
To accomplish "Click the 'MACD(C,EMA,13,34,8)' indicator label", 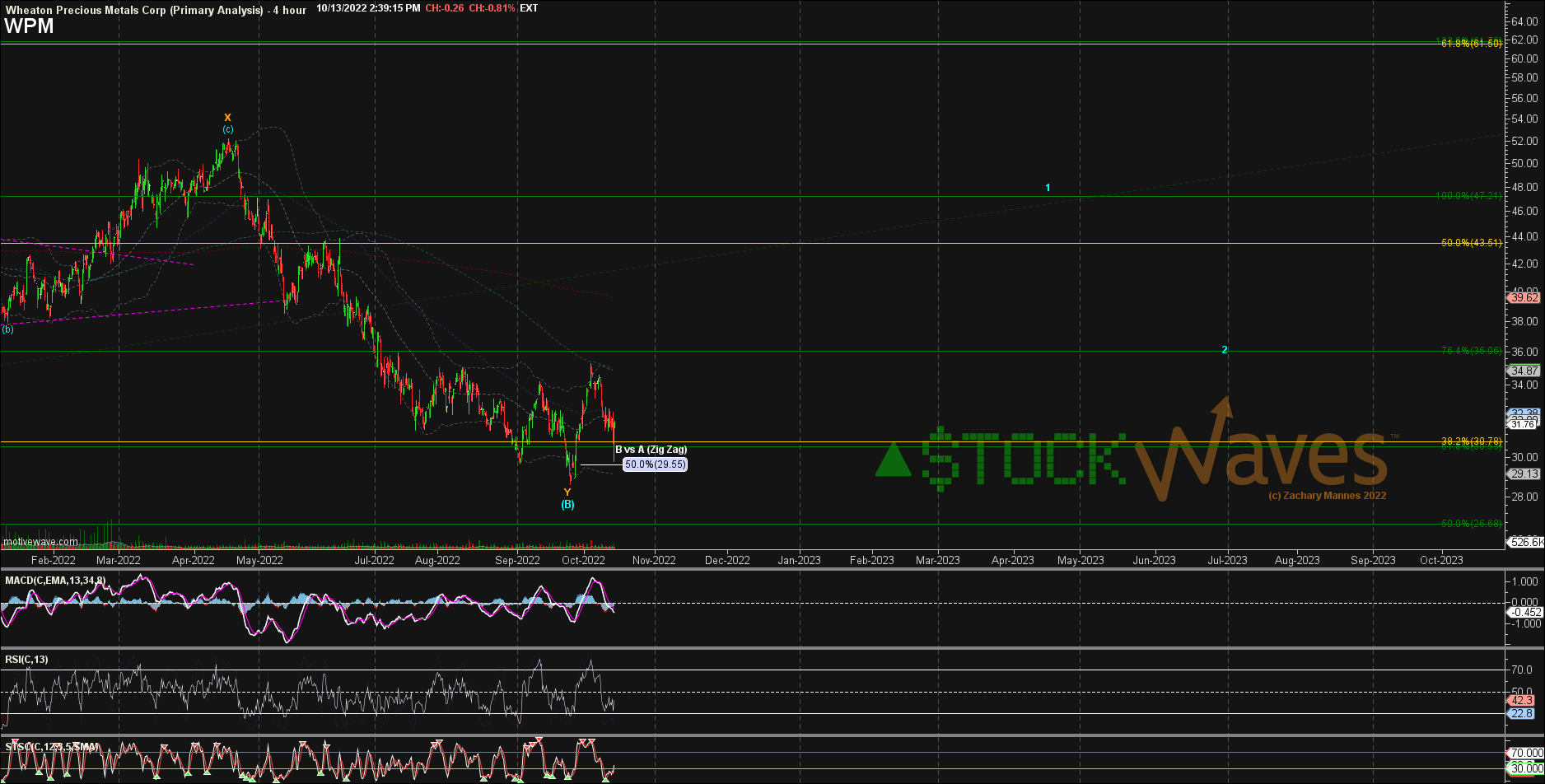I will (x=55, y=581).
